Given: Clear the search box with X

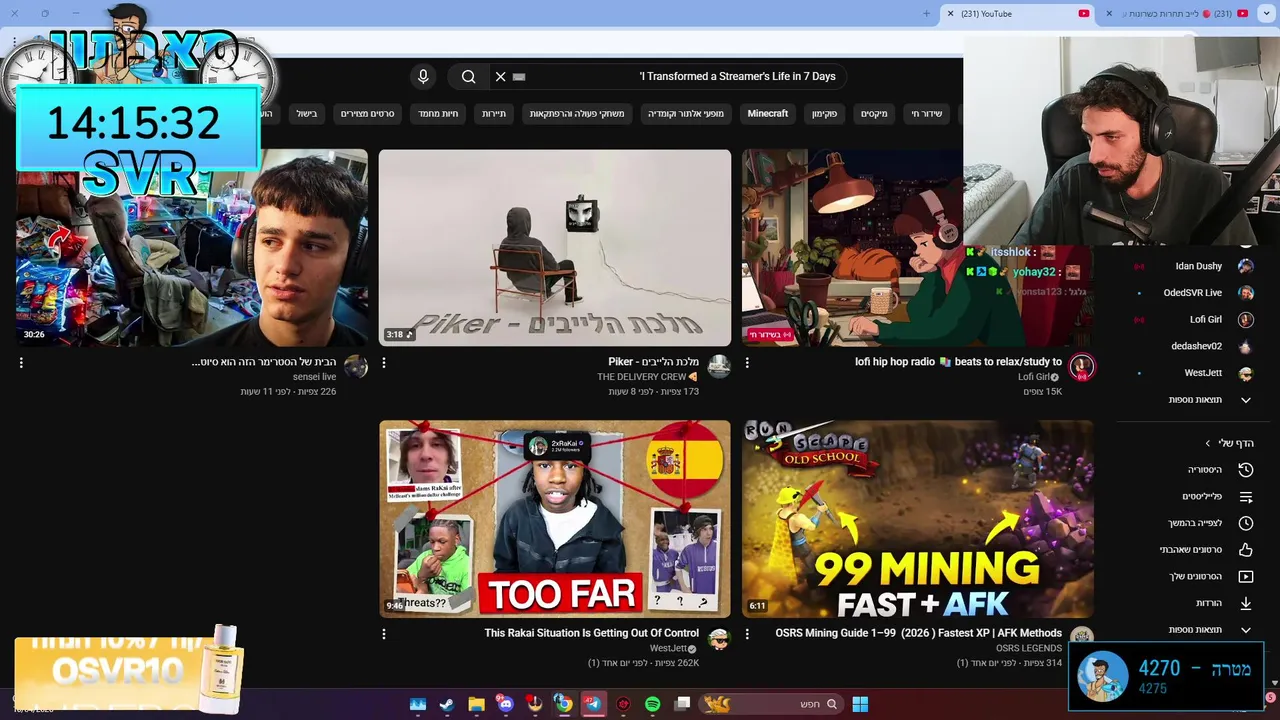Looking at the screenshot, I should 501,76.
